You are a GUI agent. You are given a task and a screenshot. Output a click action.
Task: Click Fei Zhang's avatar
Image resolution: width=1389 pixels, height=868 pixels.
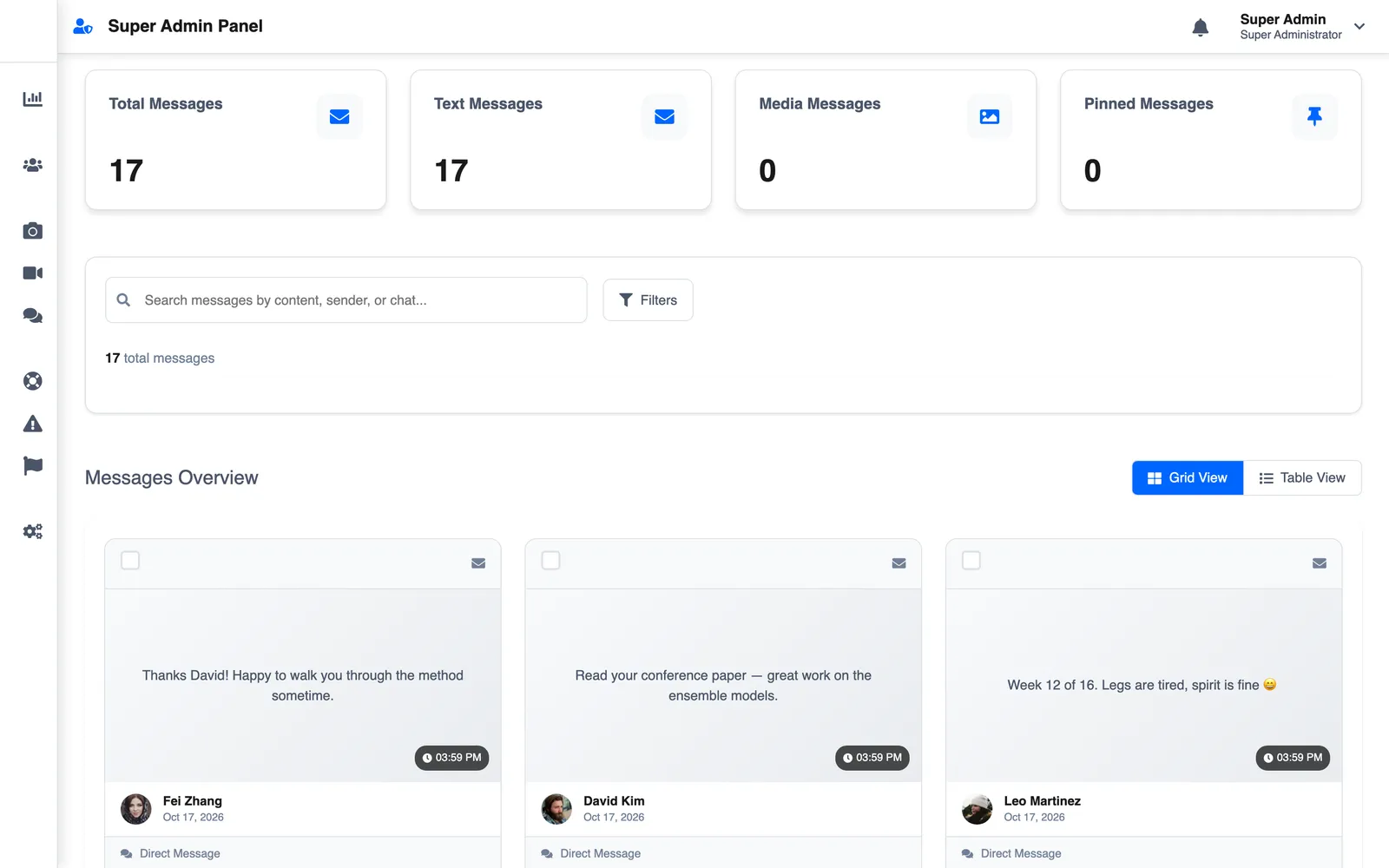[x=135, y=809]
